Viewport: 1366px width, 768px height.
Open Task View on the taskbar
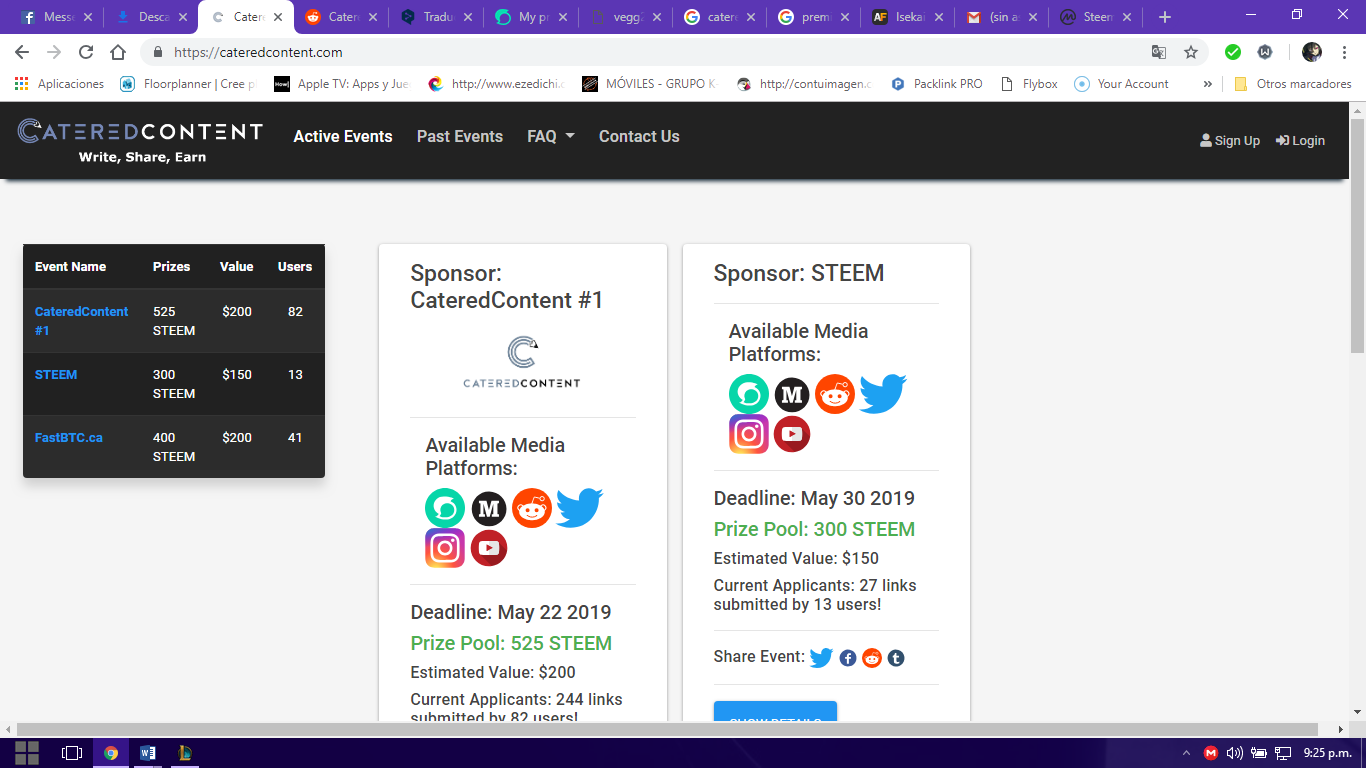72,753
